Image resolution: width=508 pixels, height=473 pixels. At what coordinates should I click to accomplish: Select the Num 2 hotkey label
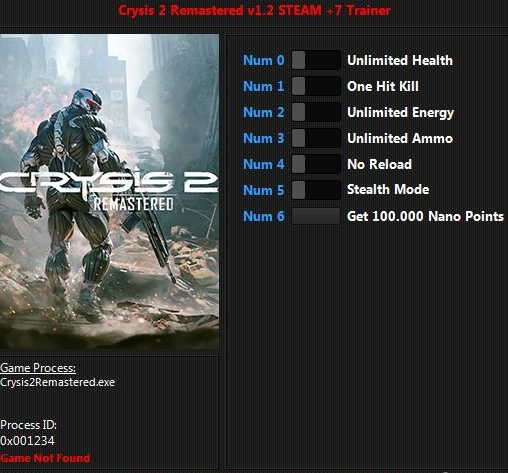click(264, 112)
